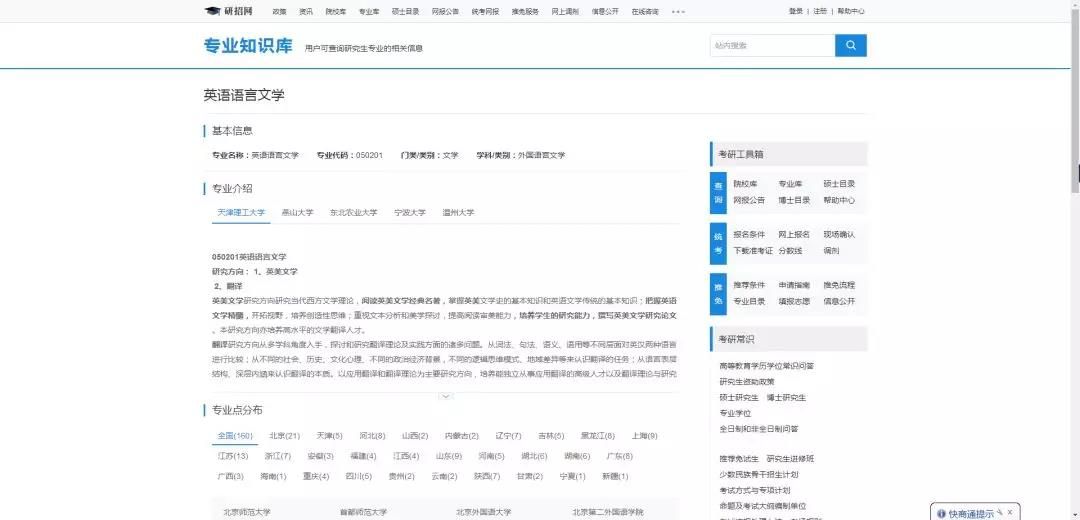This screenshot has height=520, width=1080.
Task: Click the 登录 login link
Action: [795, 12]
